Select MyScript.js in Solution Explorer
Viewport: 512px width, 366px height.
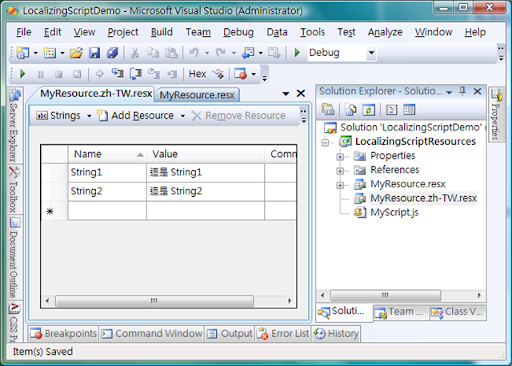tap(394, 212)
